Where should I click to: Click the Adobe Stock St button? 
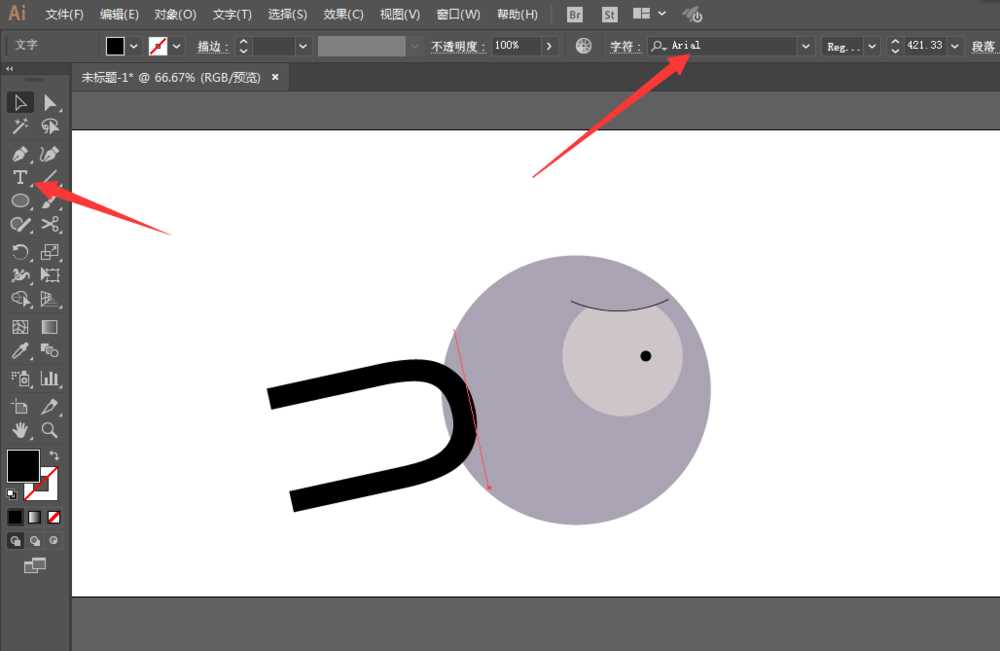[609, 14]
